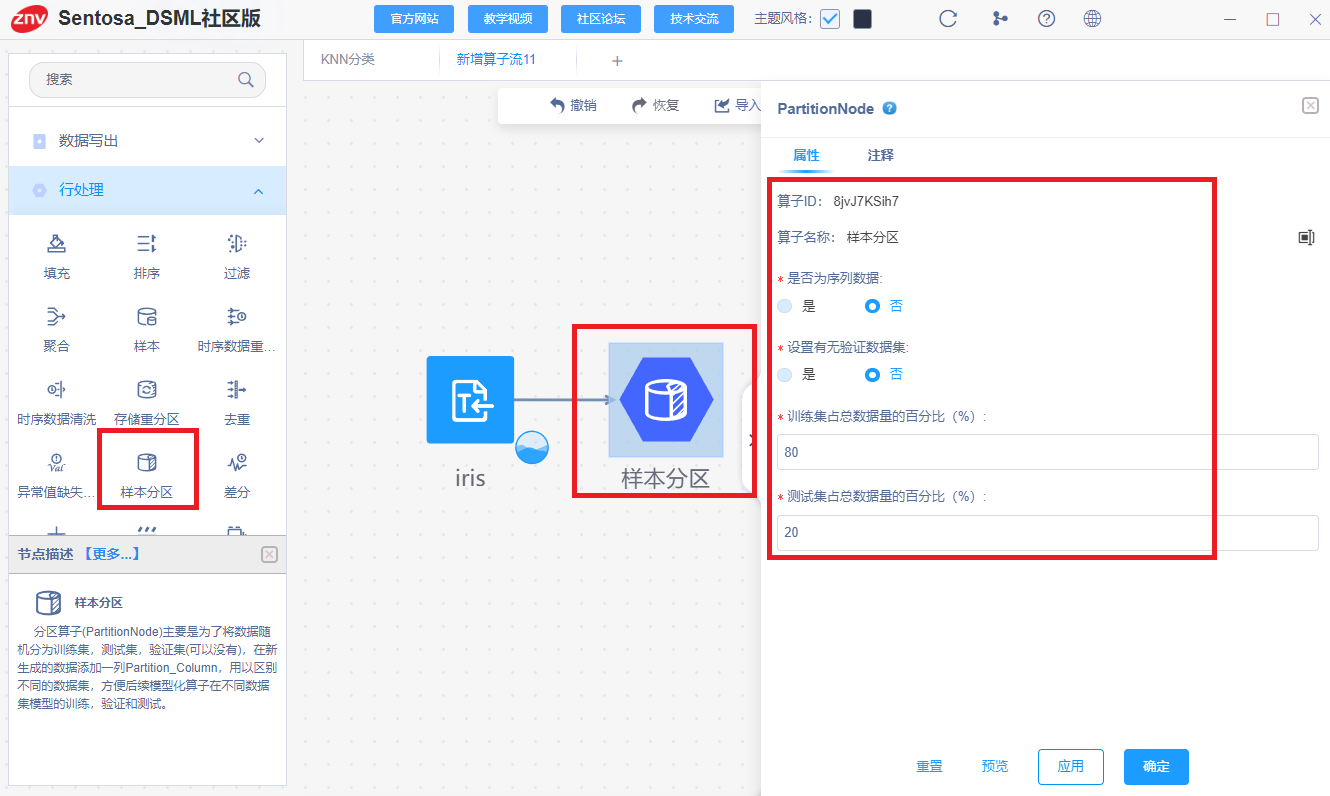Select the 聚合 (aggregate) operator icon

[x=57, y=317]
